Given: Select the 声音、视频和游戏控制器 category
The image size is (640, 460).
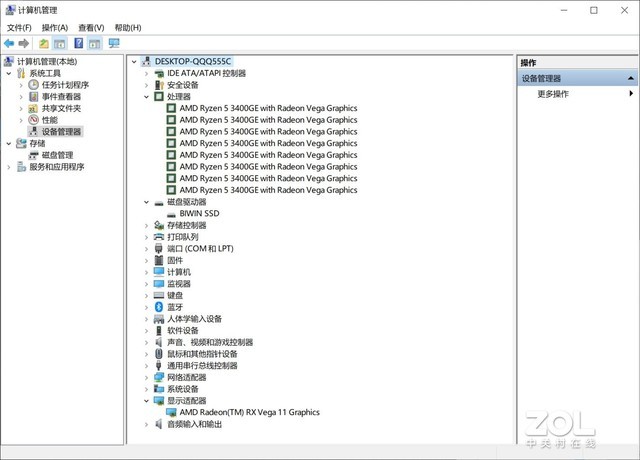Looking at the screenshot, I should [210, 342].
